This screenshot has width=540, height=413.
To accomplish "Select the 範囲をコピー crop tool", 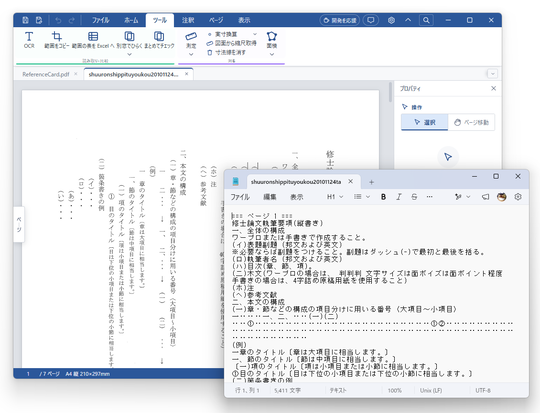I will coord(56,39).
